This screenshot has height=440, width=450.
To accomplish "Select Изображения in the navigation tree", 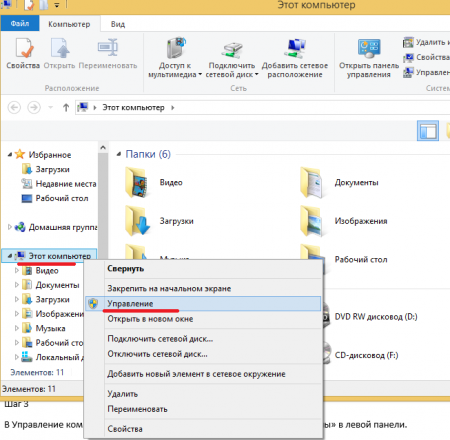I will (59, 314).
